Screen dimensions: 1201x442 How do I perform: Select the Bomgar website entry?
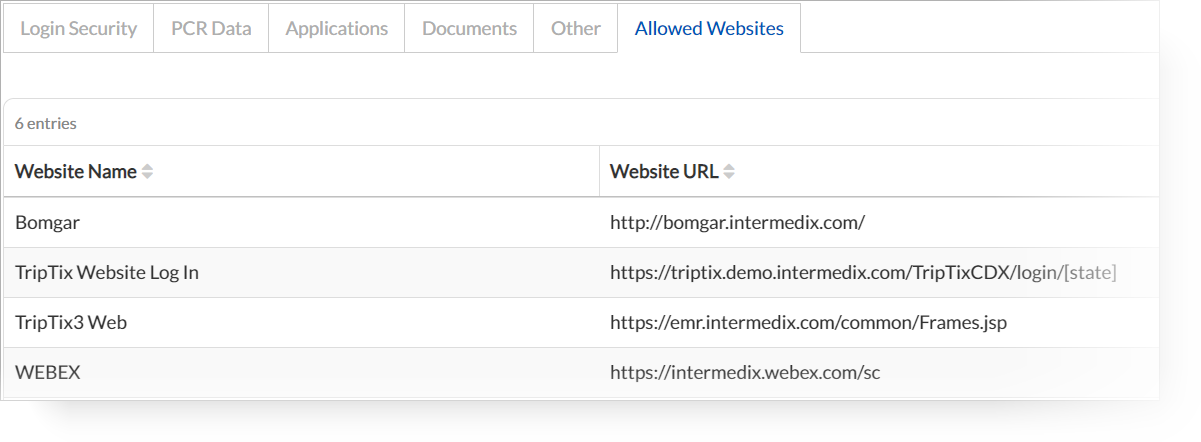click(48, 223)
